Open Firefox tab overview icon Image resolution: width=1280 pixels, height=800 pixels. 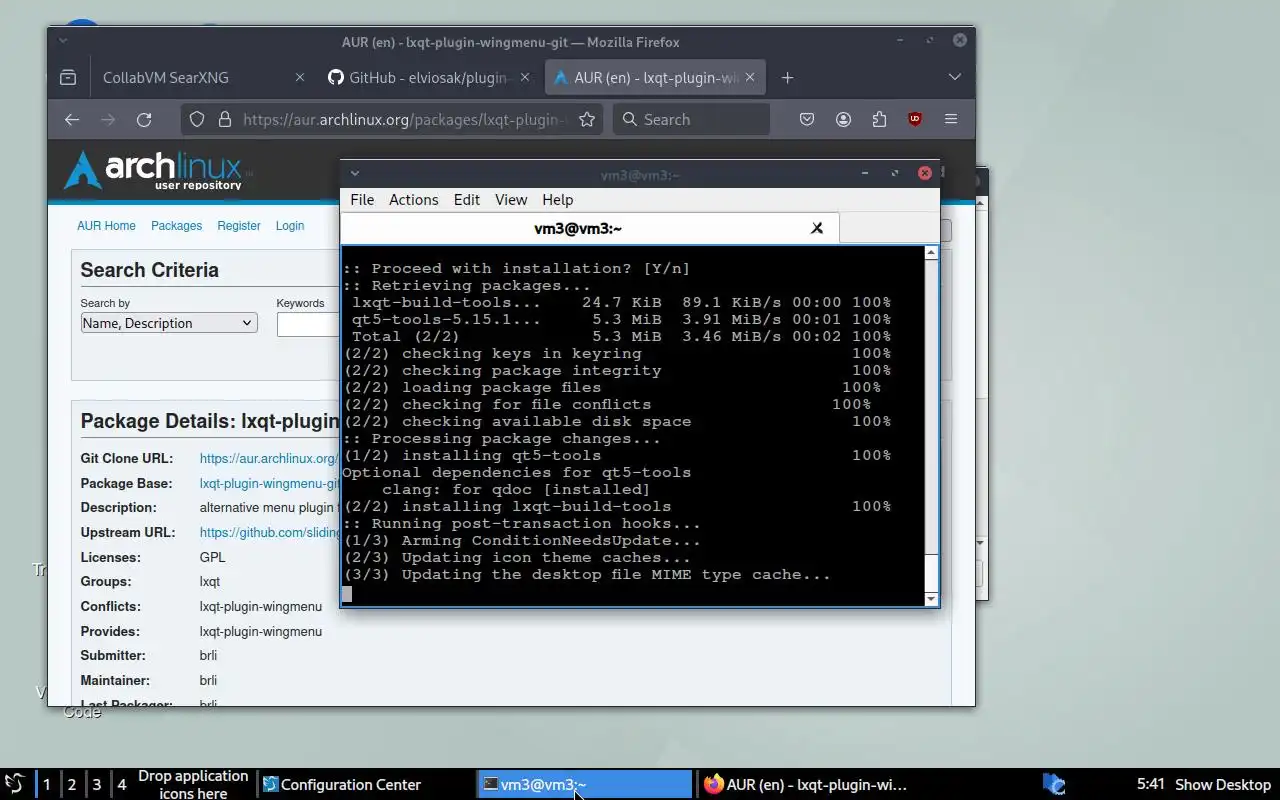68,77
